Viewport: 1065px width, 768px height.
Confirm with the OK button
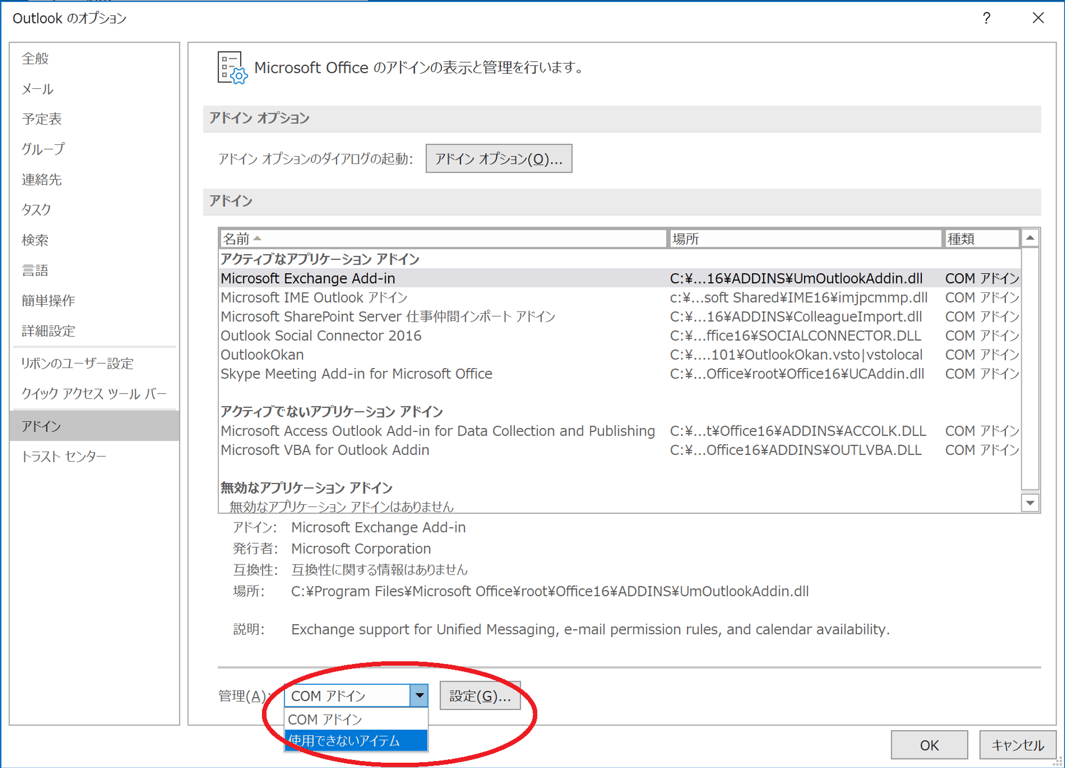click(x=928, y=745)
